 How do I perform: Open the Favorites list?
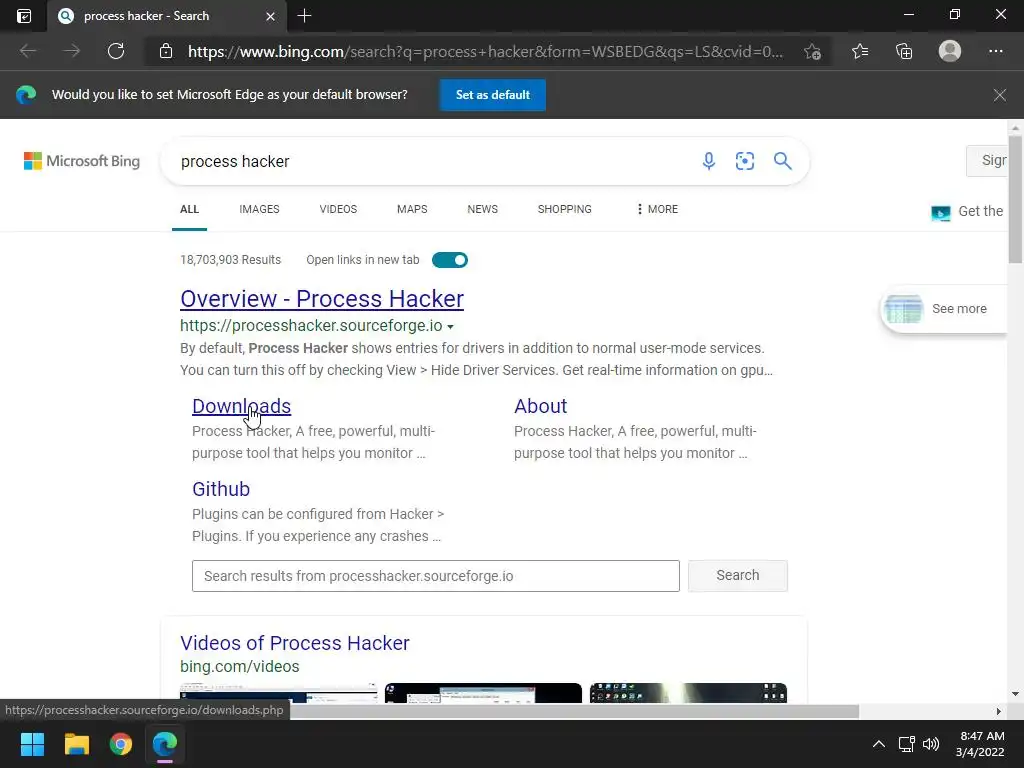pyautogui.click(x=860, y=51)
